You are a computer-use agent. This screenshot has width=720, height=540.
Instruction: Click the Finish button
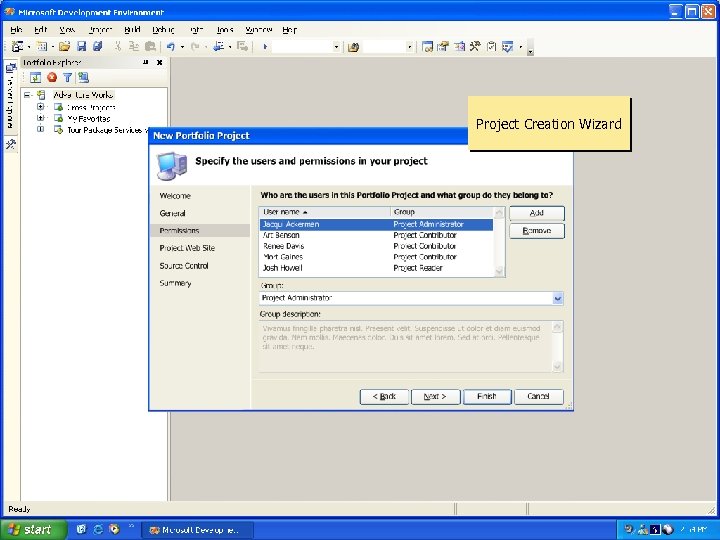(x=487, y=397)
